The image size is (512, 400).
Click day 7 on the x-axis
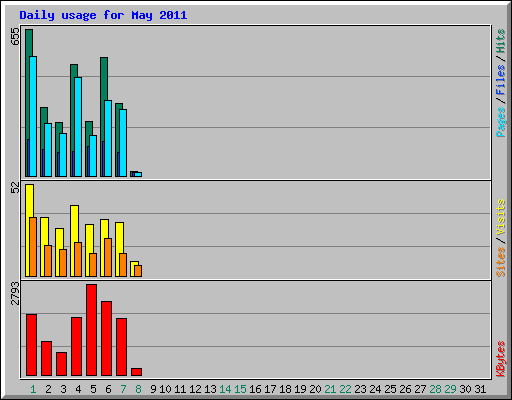tap(123, 389)
